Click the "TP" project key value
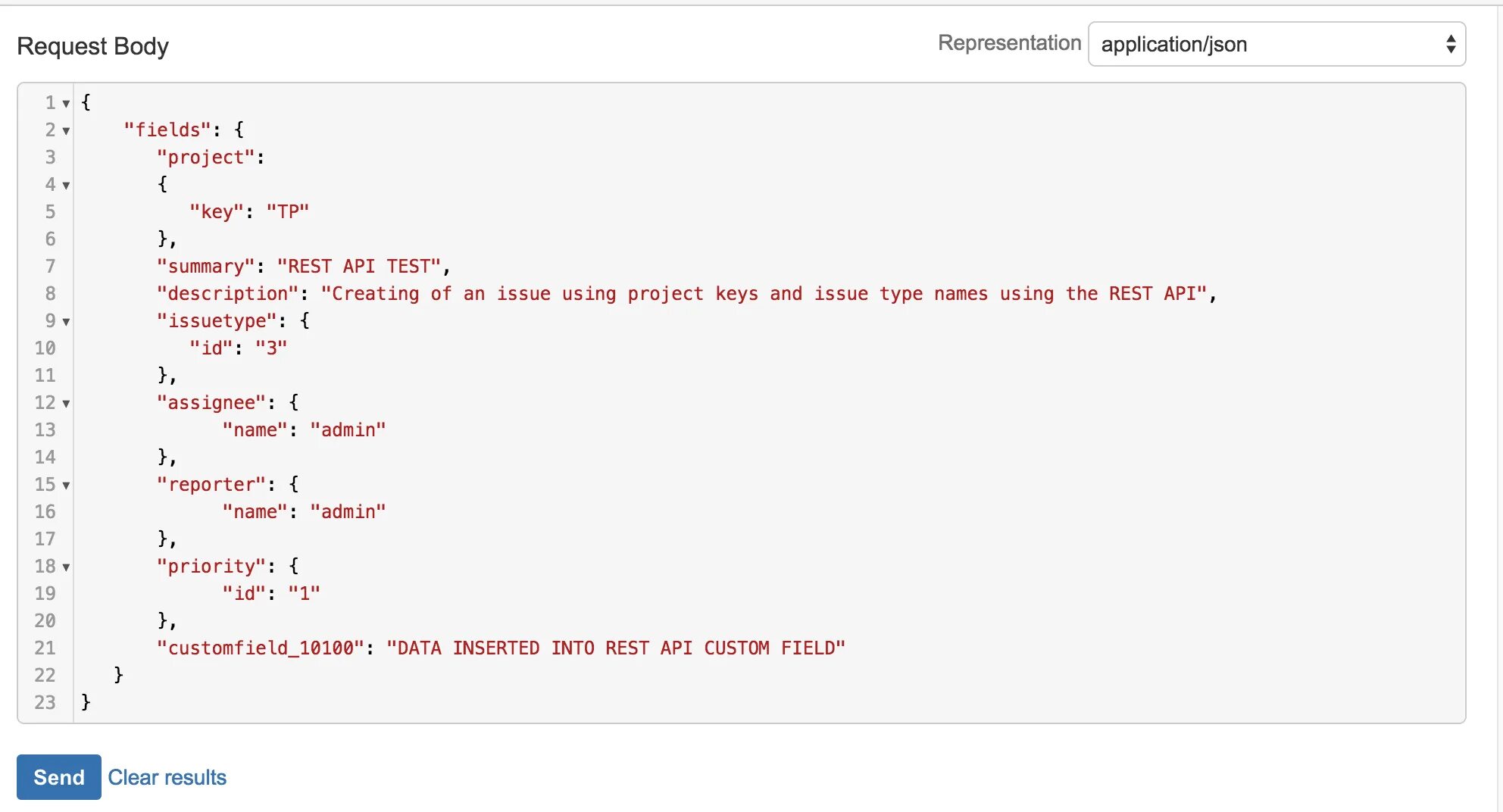 (x=288, y=212)
